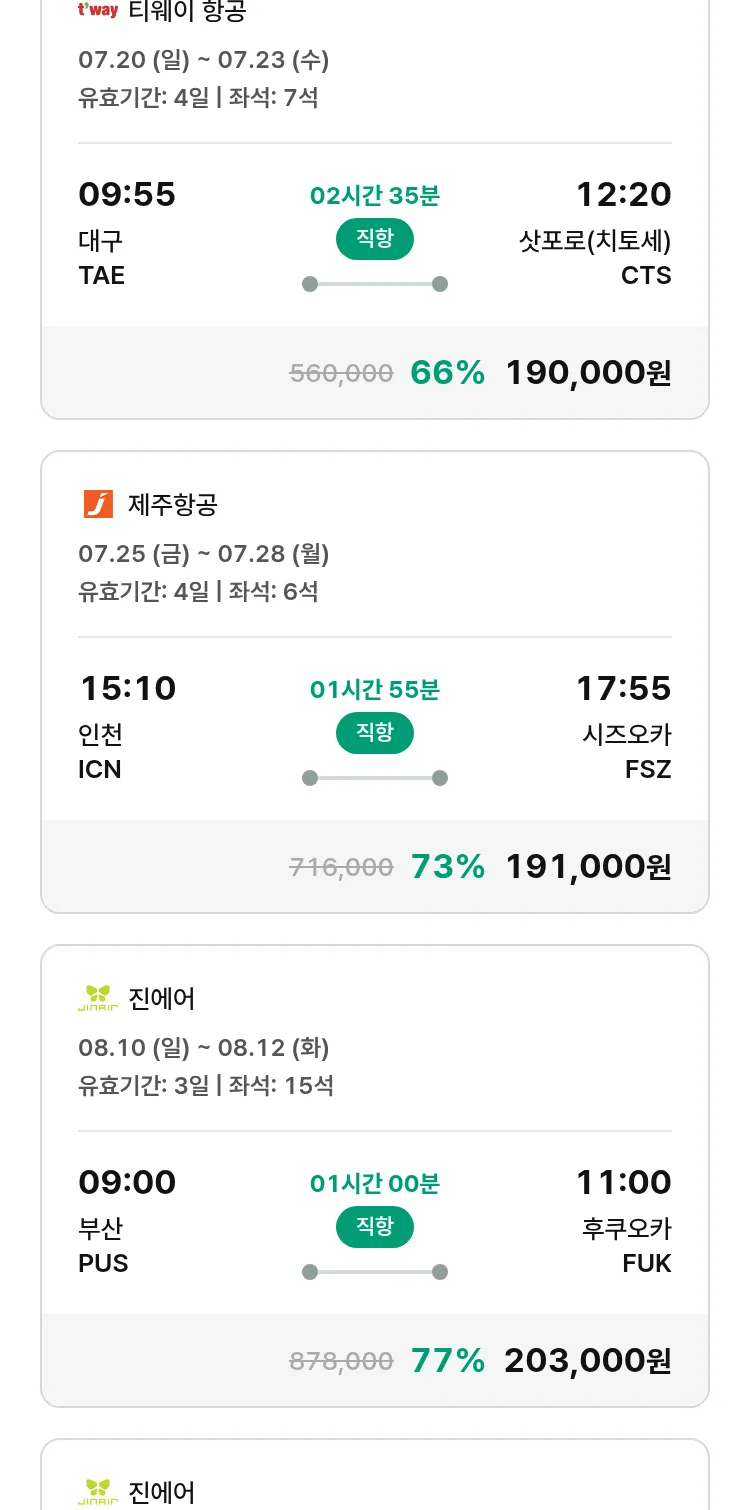Screen dimensions: 750x1510
Task: Open the 190,000원 T'way fare
Action: tap(588, 373)
